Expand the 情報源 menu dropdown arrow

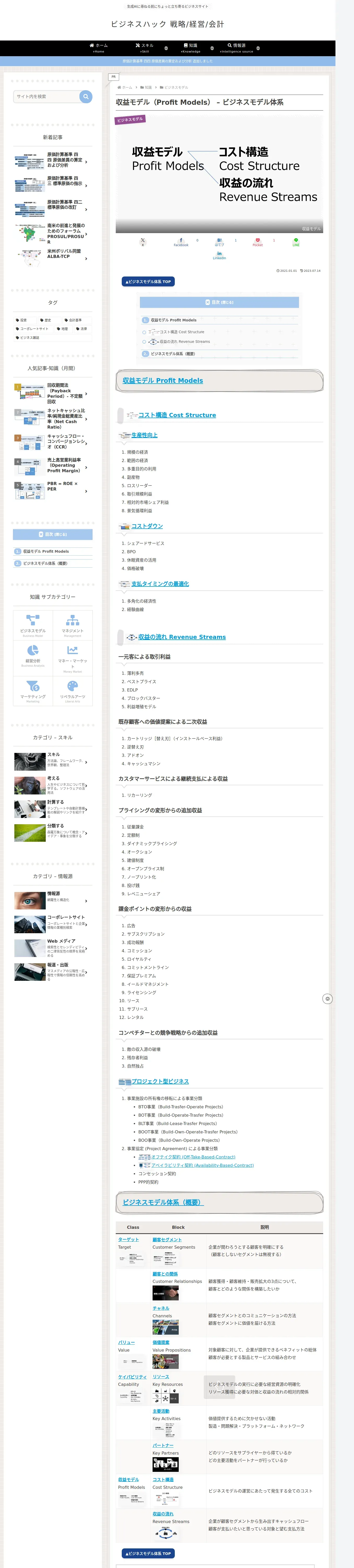point(258,48)
